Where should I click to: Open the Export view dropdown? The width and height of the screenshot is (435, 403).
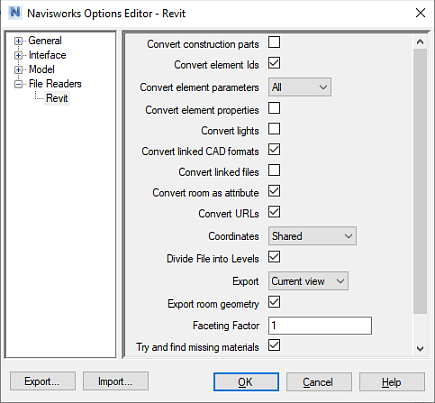[308, 281]
